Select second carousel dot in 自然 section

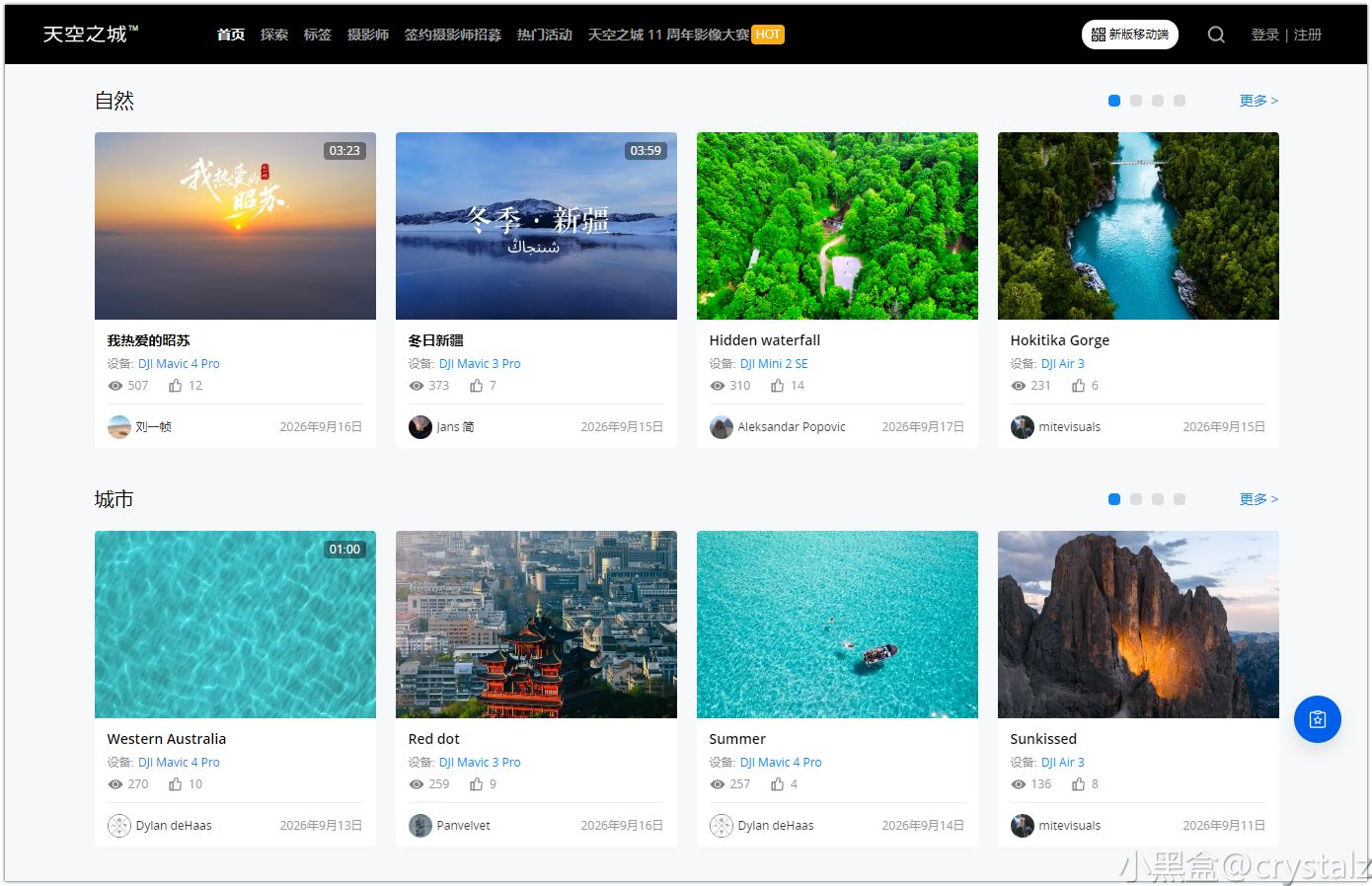[1136, 101]
